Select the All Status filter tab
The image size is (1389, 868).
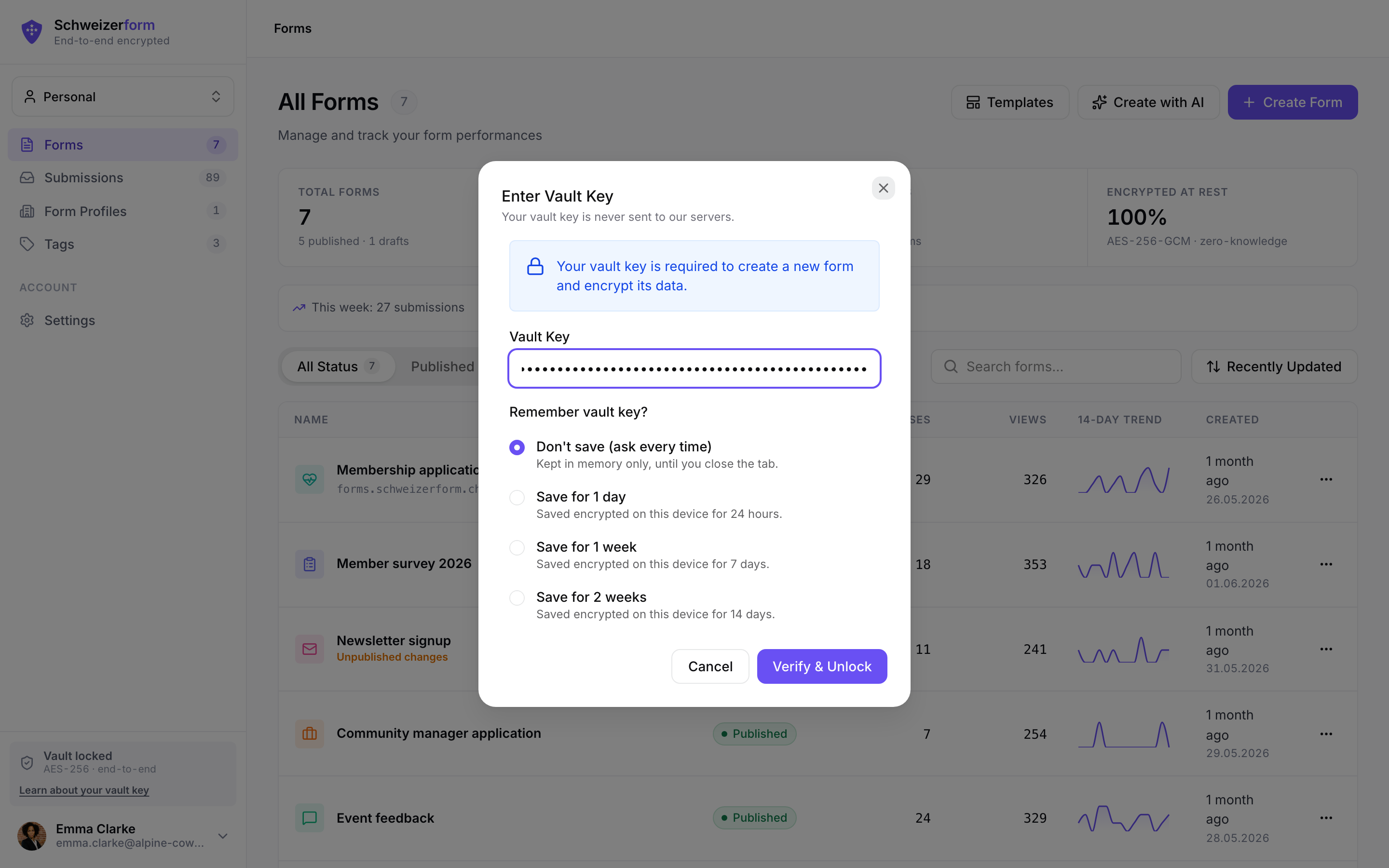pos(338,366)
